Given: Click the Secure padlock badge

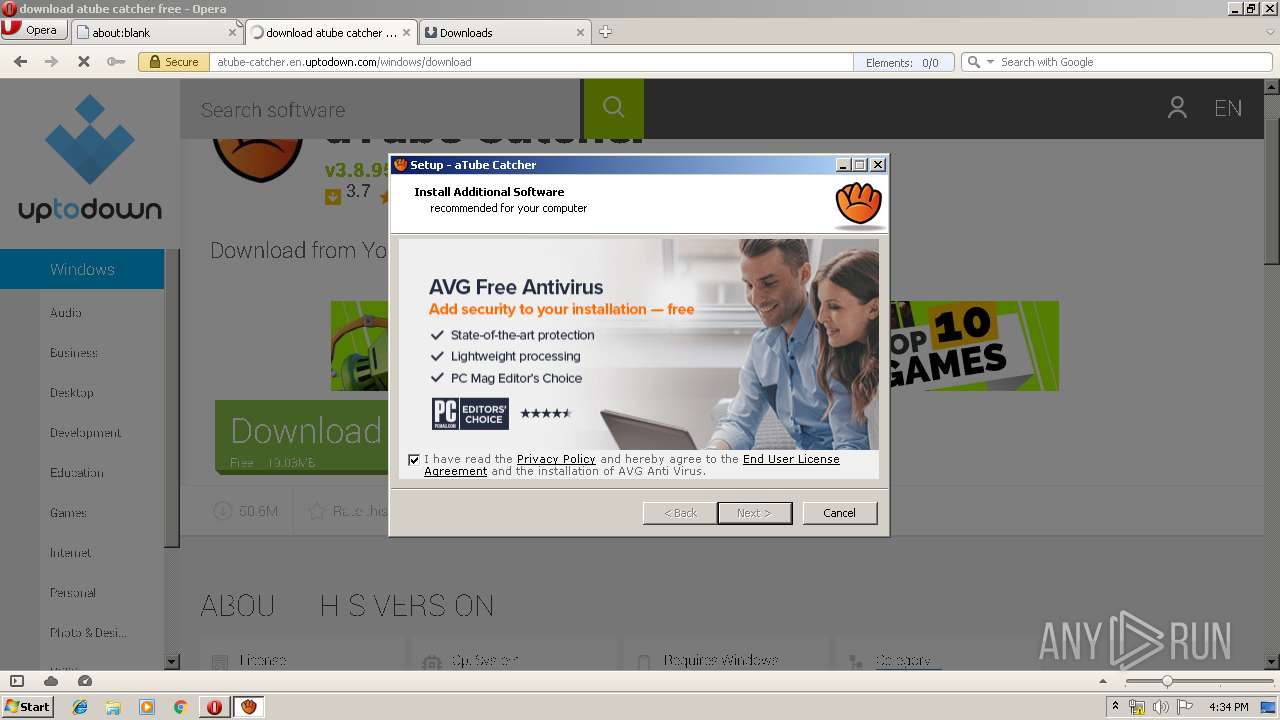Looking at the screenshot, I should pyautogui.click(x=172, y=62).
